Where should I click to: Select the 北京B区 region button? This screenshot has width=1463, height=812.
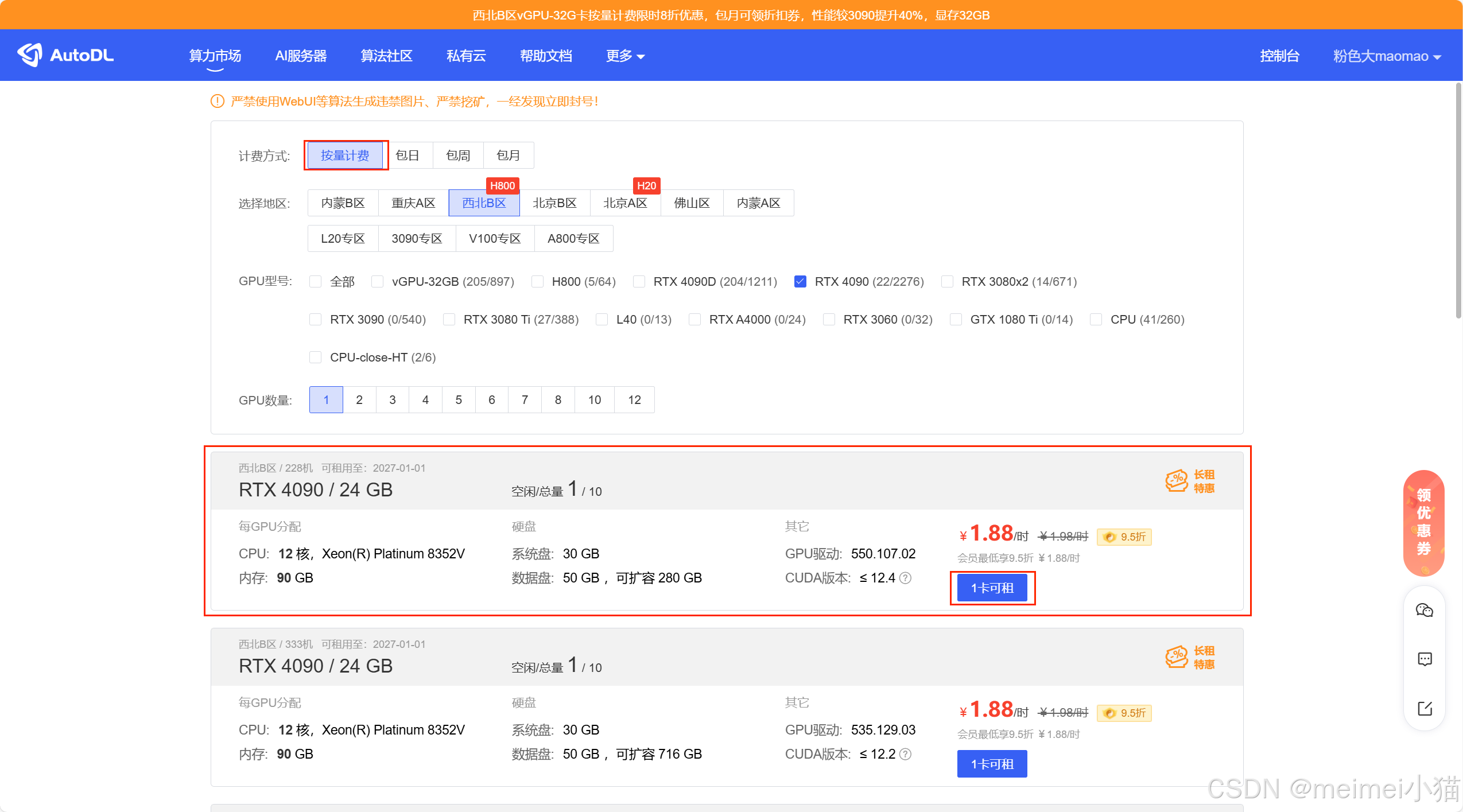click(554, 203)
